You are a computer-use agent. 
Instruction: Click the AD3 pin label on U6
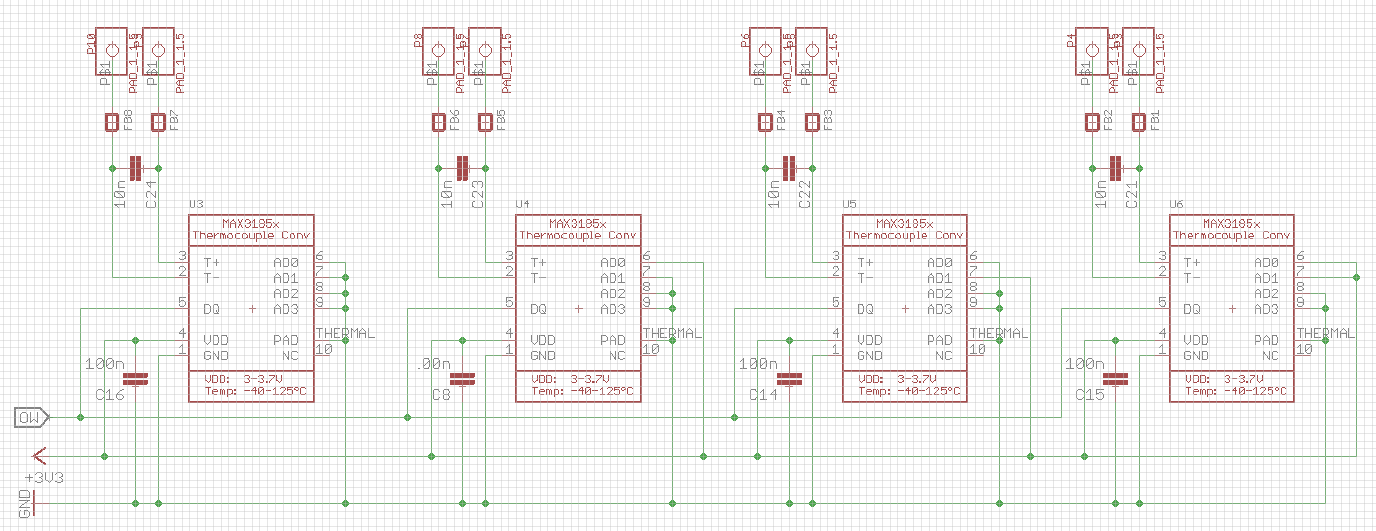click(1266, 309)
